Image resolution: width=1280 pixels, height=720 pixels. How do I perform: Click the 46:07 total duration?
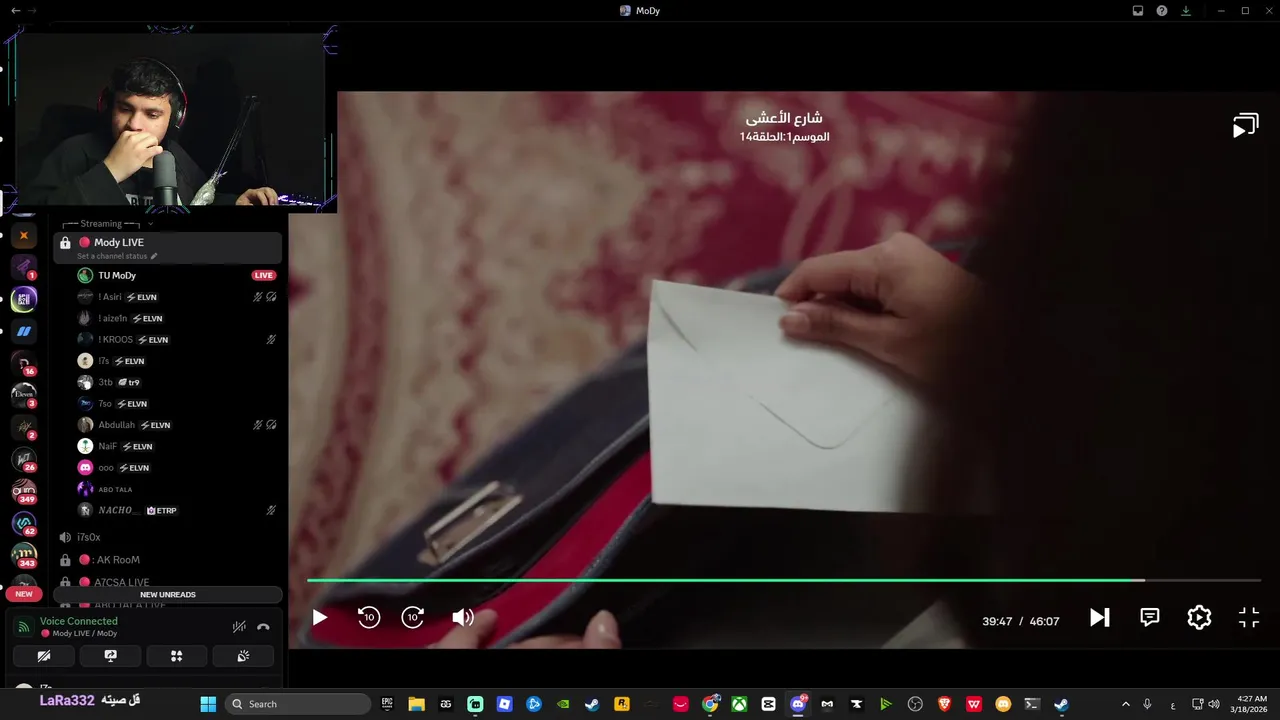pyautogui.click(x=1044, y=621)
